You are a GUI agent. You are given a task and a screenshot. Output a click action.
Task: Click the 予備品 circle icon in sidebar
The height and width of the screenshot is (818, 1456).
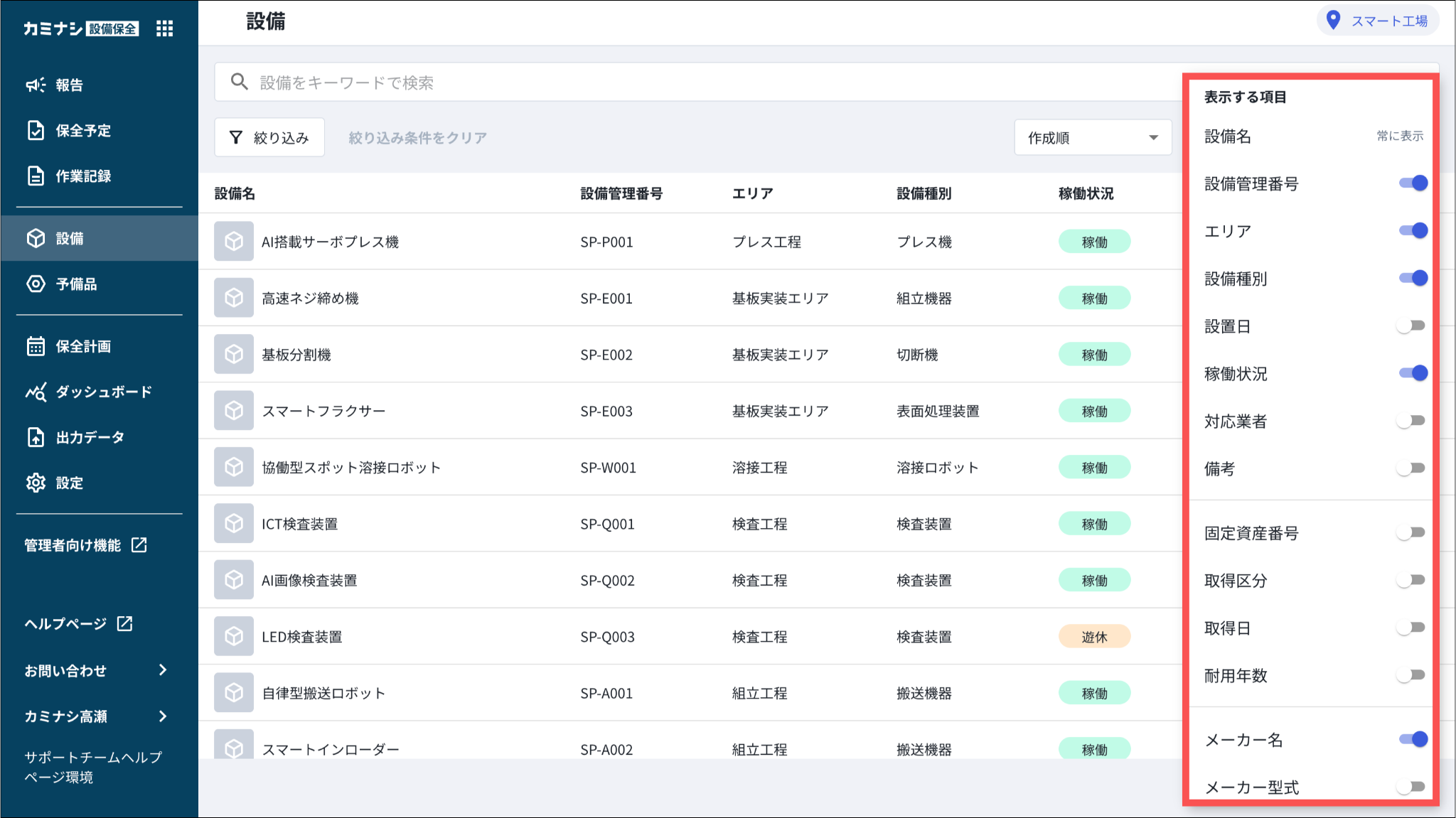pyautogui.click(x=36, y=284)
